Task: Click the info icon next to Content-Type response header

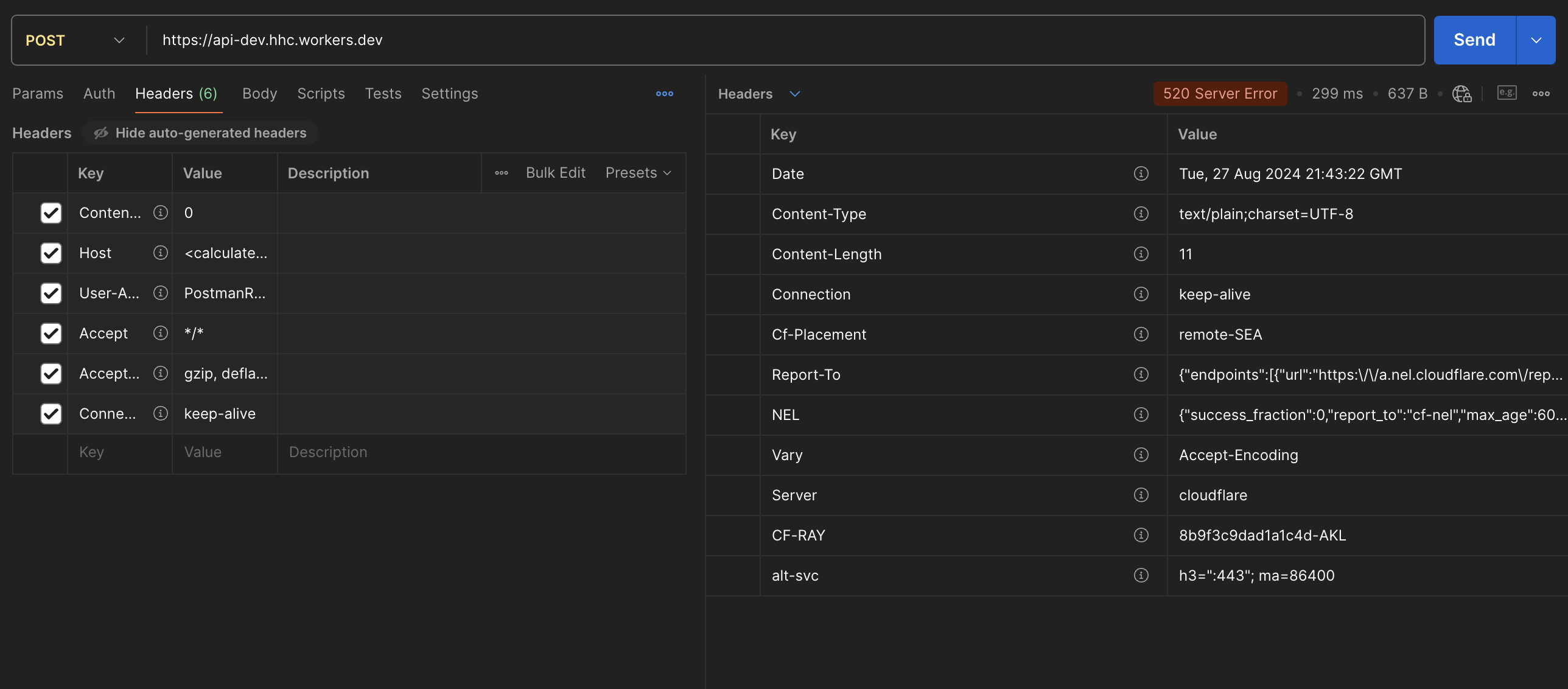Action: 1141,214
